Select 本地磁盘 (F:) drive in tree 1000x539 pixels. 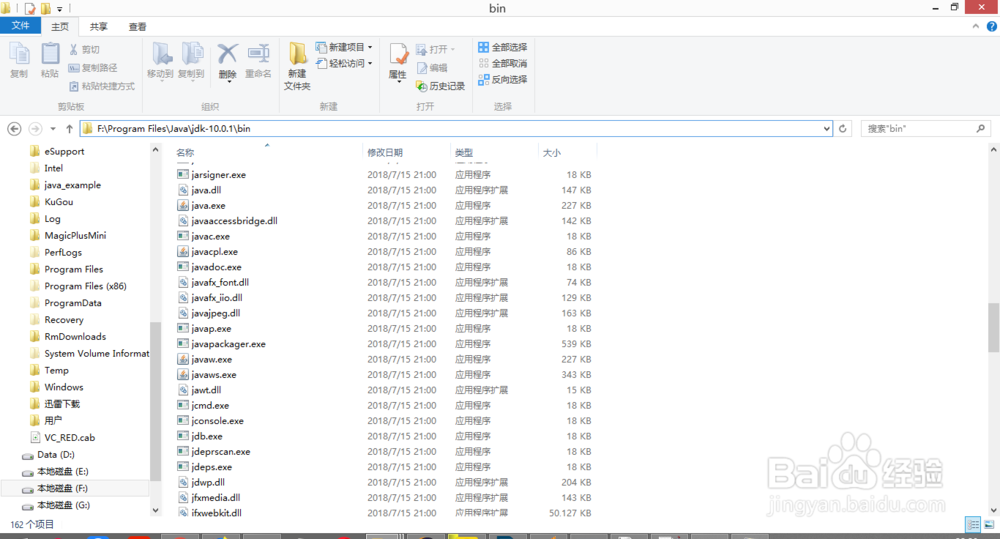pyautogui.click(x=62, y=489)
